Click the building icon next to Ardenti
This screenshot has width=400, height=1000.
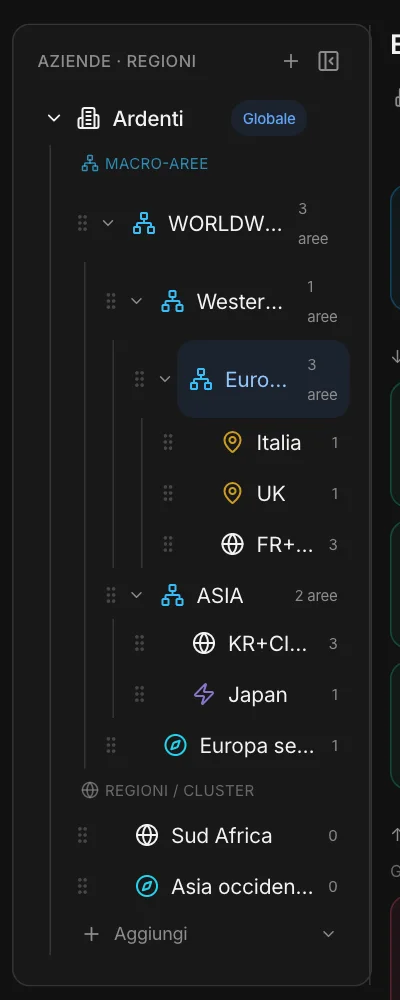pyautogui.click(x=88, y=119)
